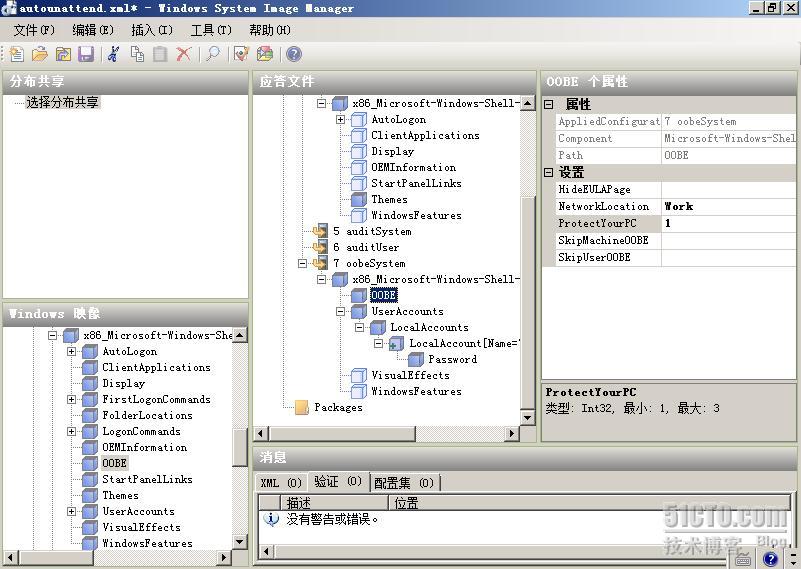801x569 pixels.
Task: Save the answer file with floppy icon
Action: (x=86, y=54)
